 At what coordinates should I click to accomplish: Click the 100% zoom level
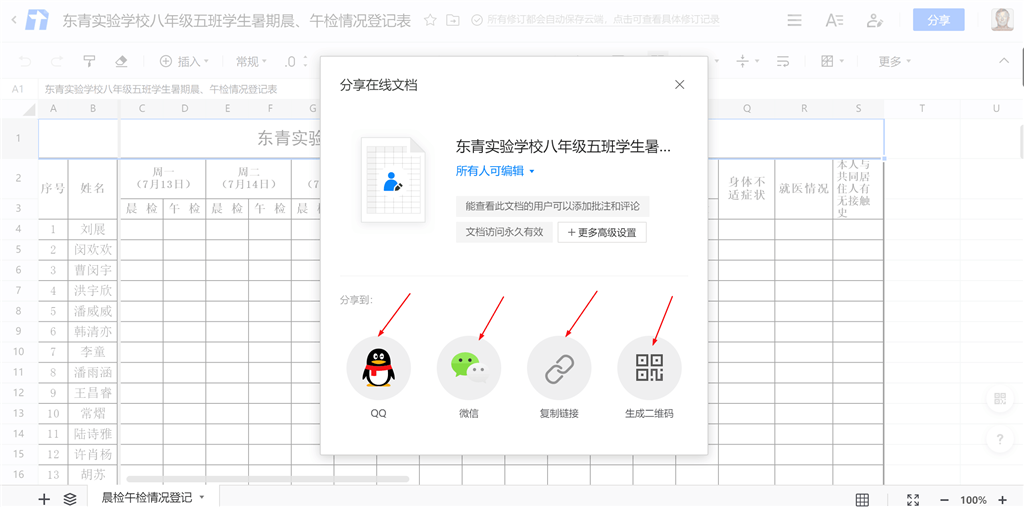(974, 500)
